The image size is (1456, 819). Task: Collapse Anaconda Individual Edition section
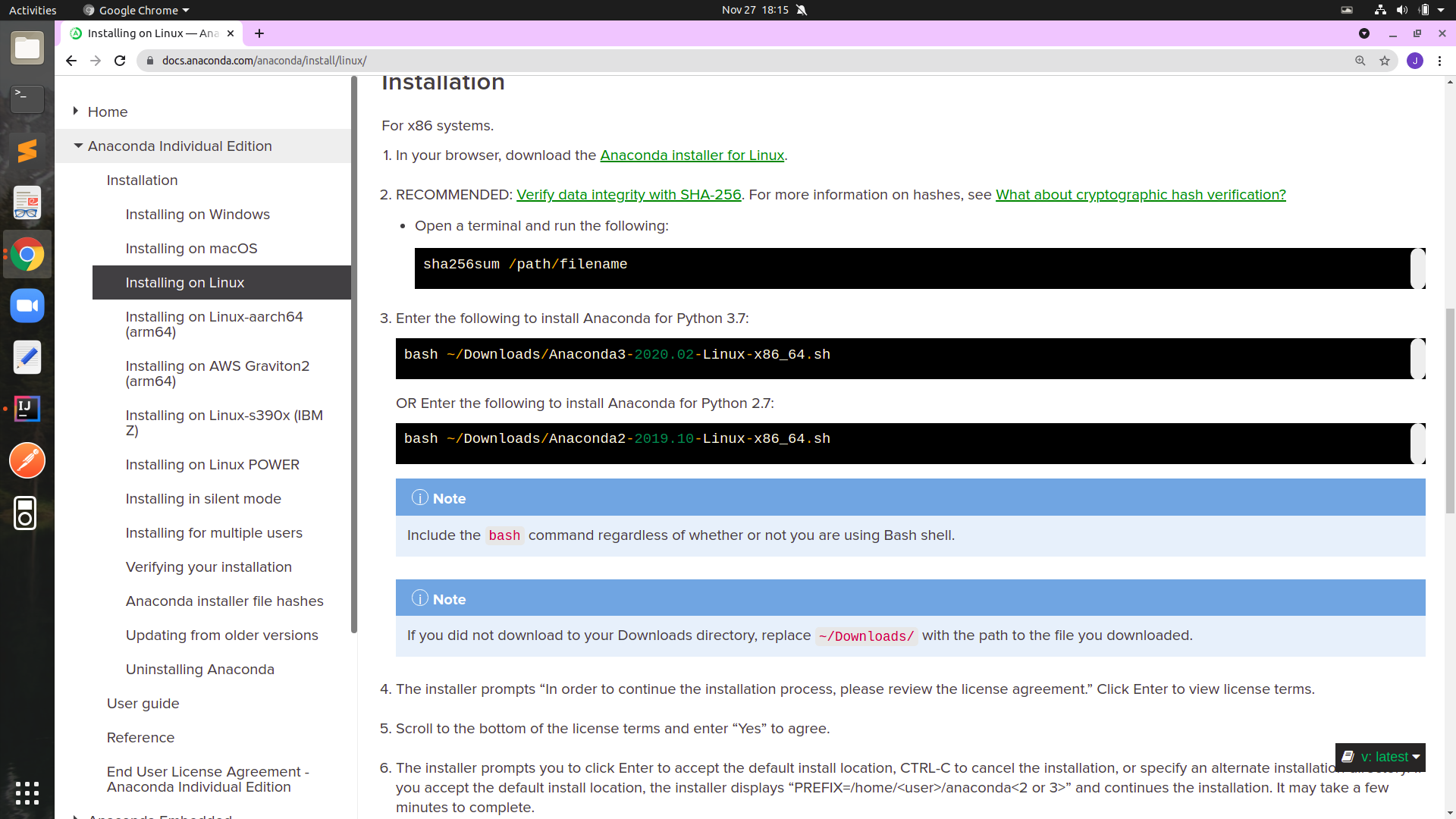coord(78,146)
